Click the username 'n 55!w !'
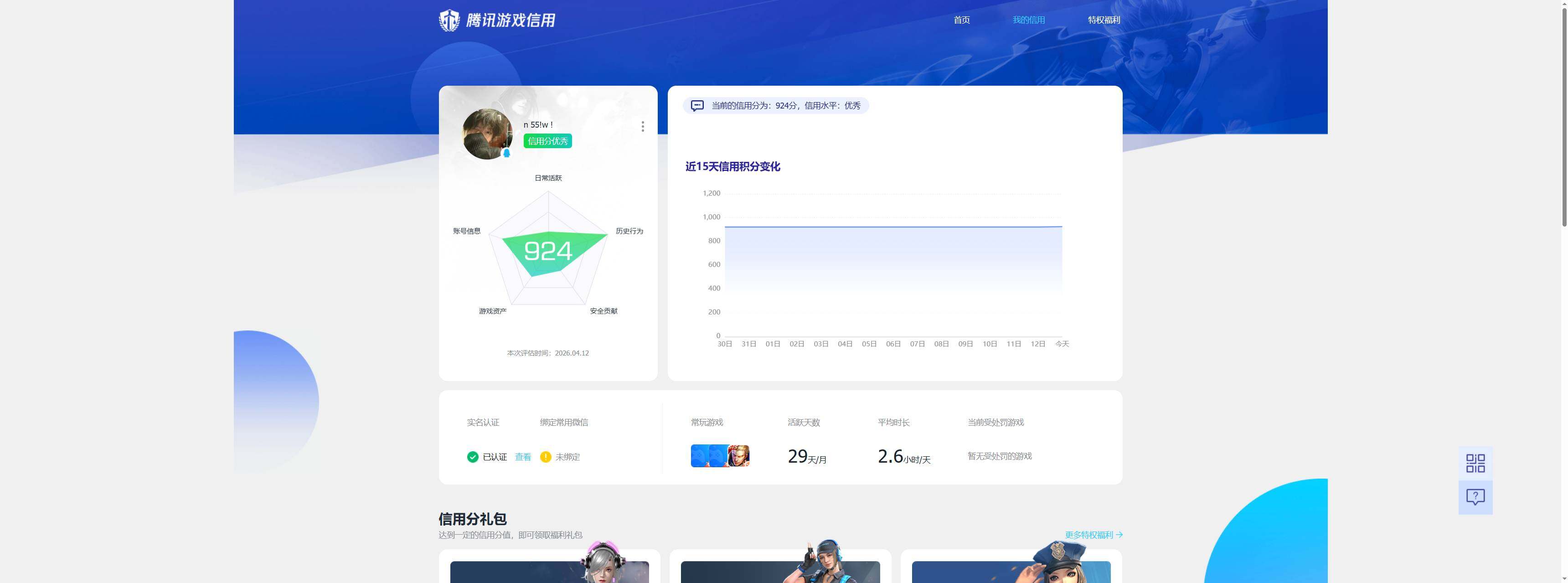 (x=538, y=125)
